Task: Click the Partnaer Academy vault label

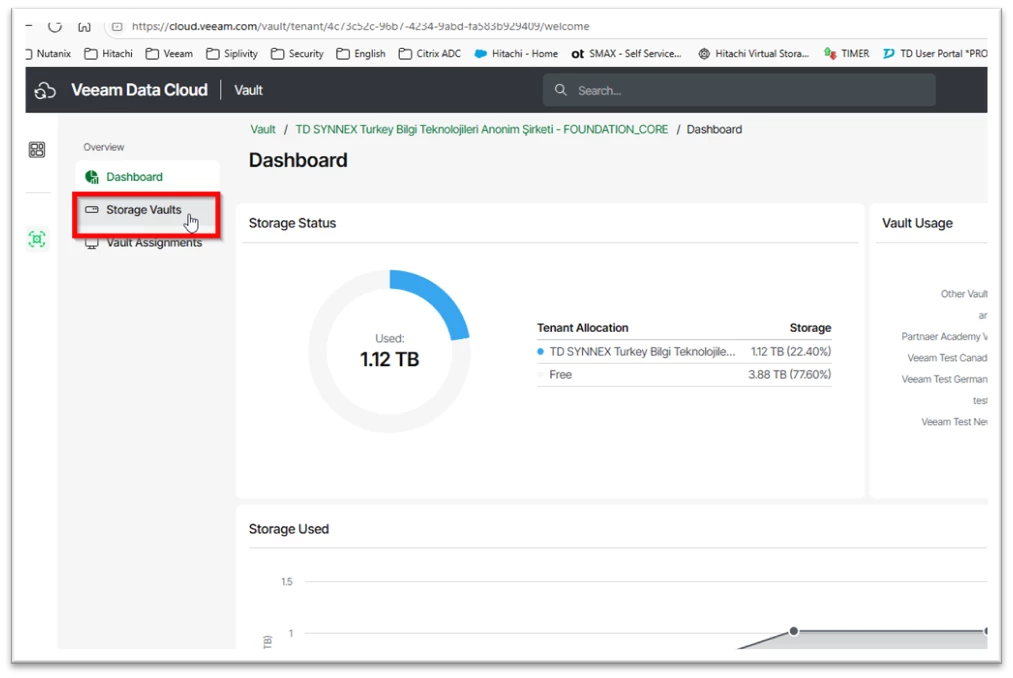Action: pos(945,336)
